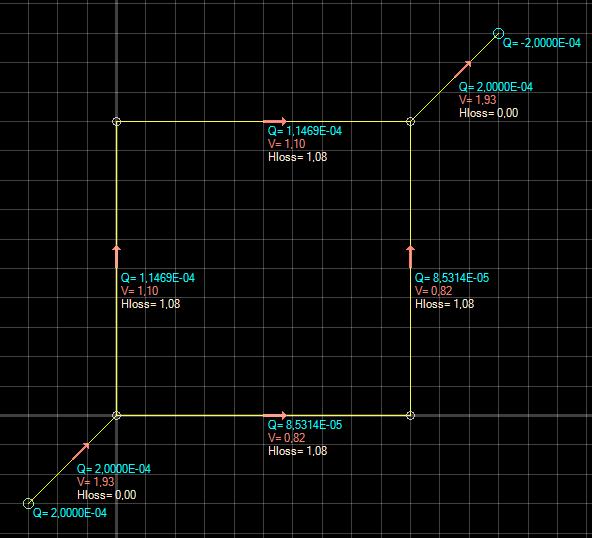Screen dimensions: 592x538
Task: Click bottom pipe's Q= 8,5314E-05 label
Action: 305,425
